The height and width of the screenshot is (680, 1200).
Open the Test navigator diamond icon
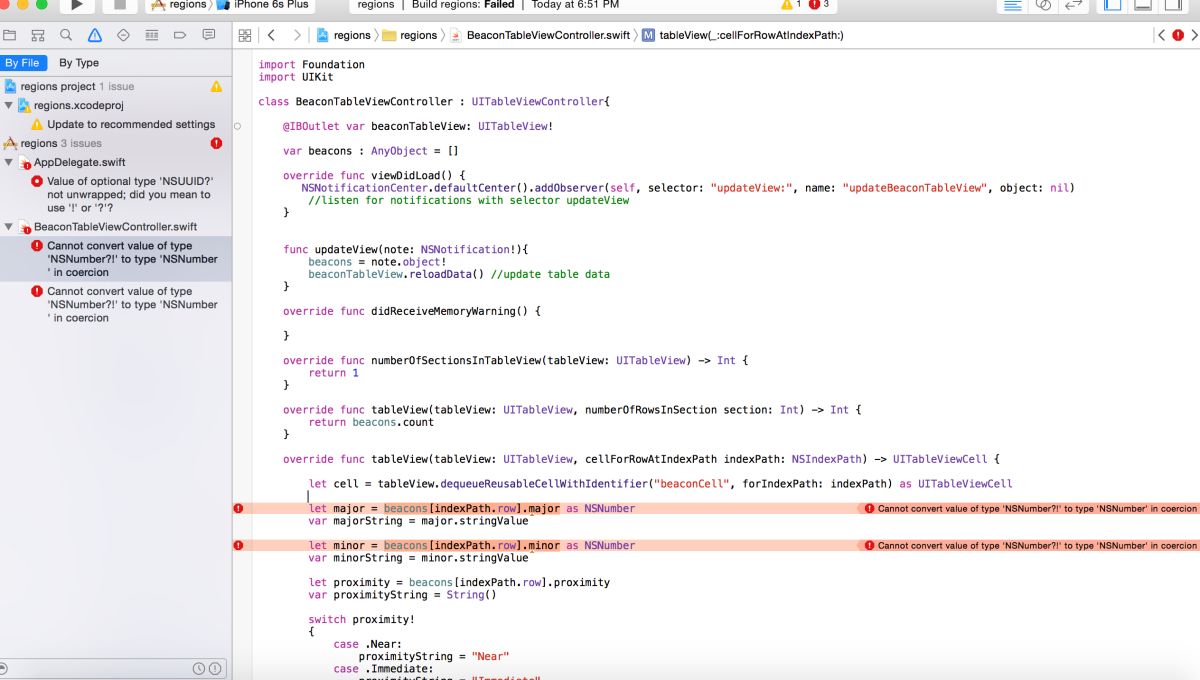pos(123,35)
